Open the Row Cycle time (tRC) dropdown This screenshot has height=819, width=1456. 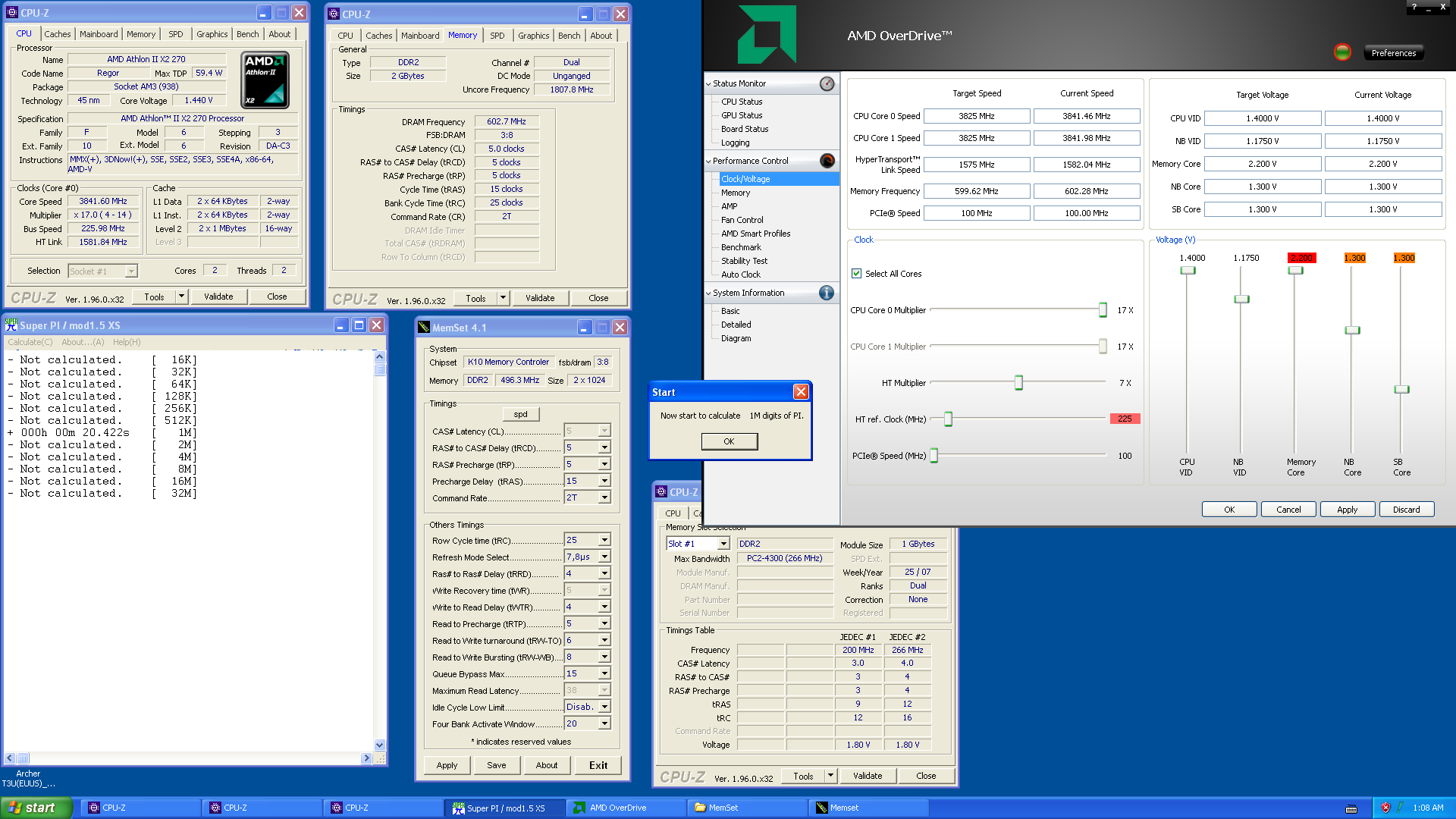point(604,540)
